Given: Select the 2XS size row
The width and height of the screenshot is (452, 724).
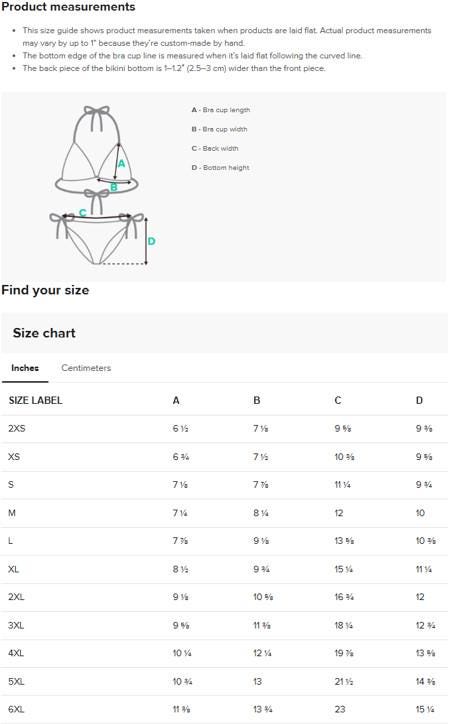Looking at the screenshot, I should [224, 429].
